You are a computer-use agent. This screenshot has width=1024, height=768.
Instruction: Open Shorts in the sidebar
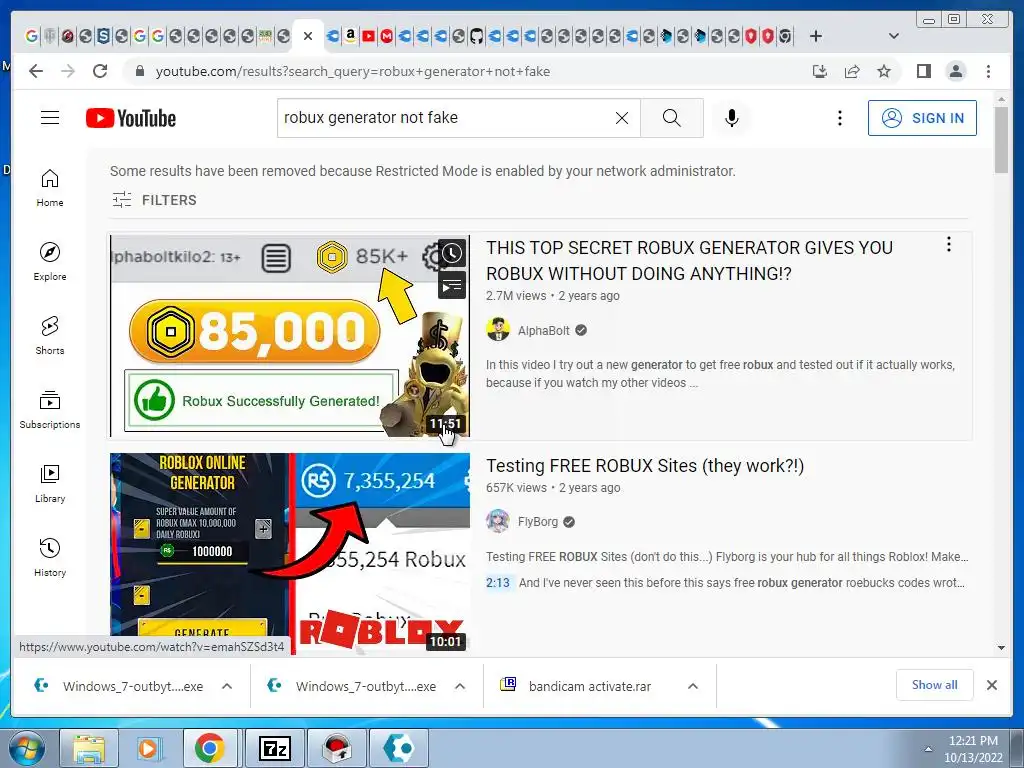tap(50, 336)
